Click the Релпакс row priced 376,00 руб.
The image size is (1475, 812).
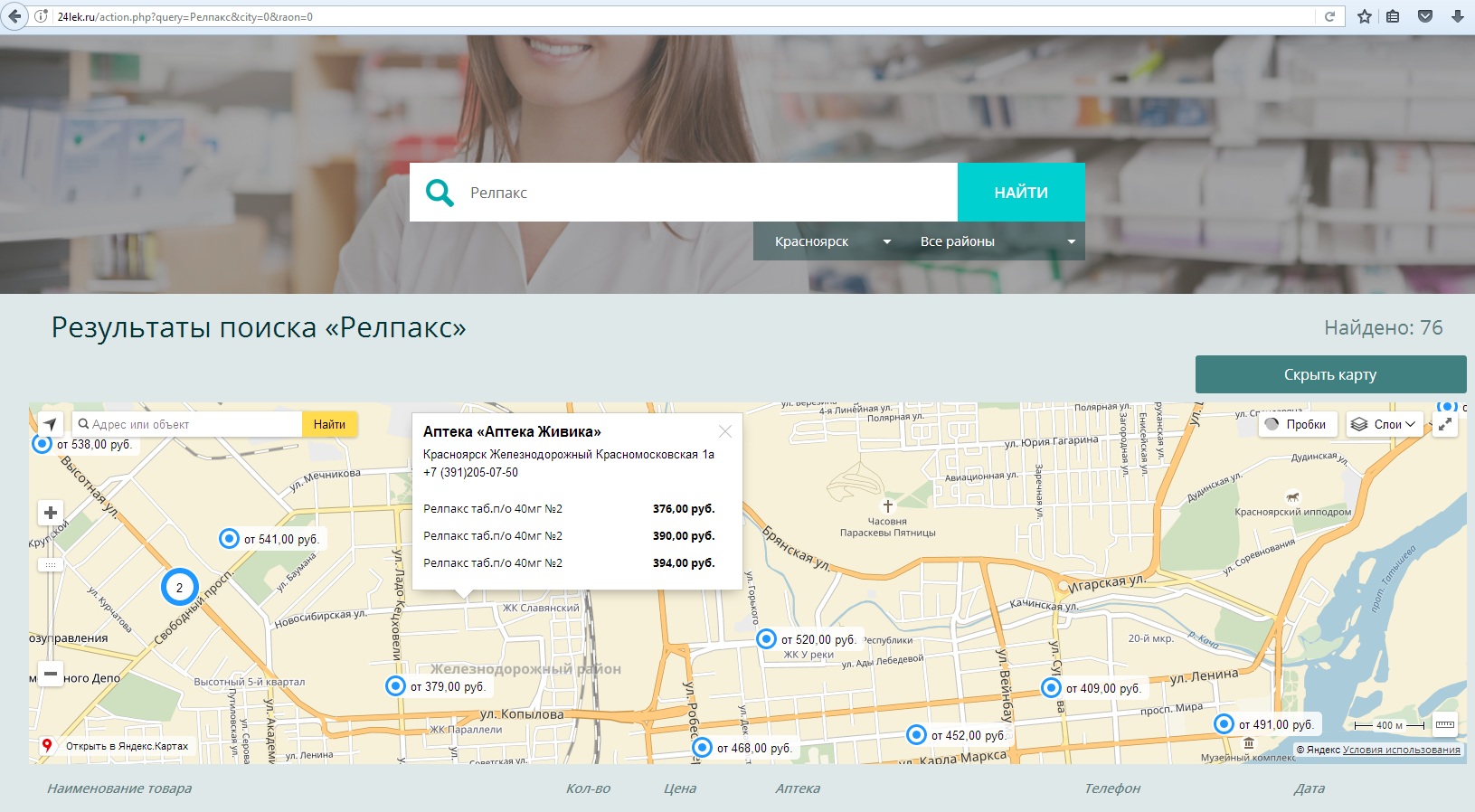point(569,509)
